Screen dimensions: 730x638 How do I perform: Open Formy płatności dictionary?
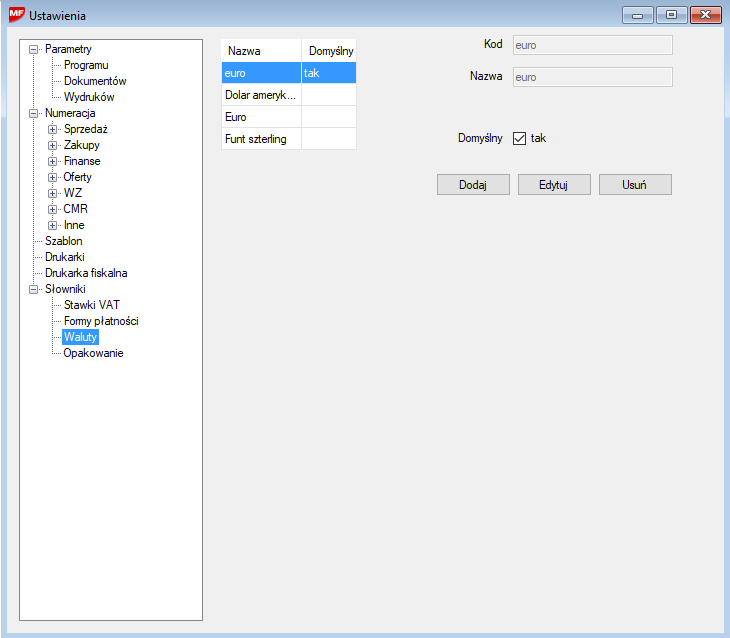101,321
